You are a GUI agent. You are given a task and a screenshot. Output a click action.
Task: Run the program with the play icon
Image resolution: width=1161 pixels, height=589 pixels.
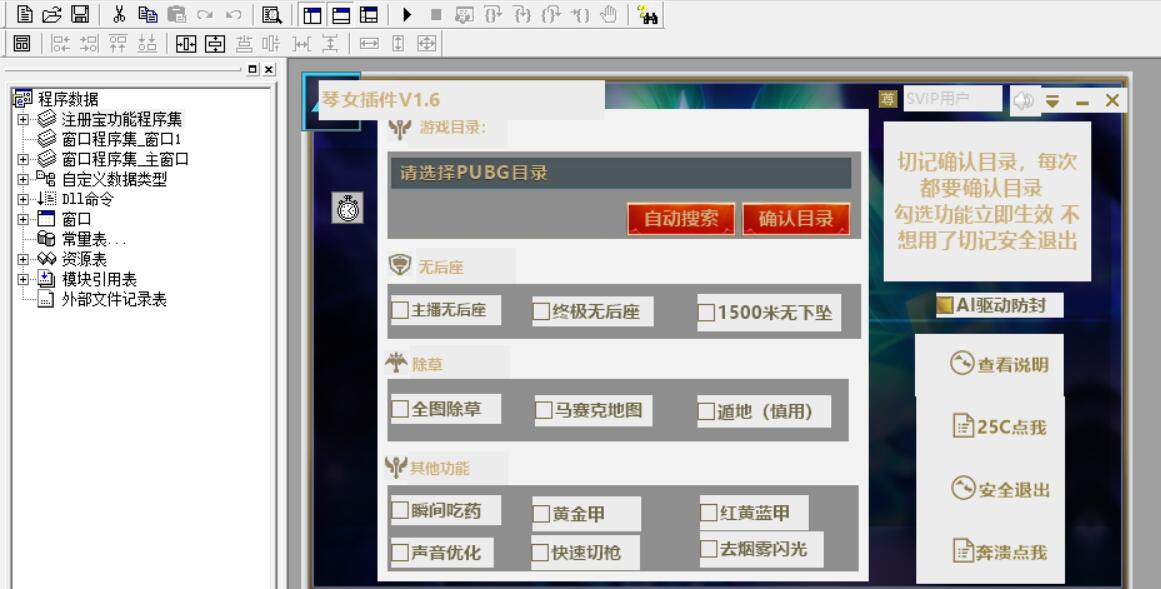pos(406,14)
